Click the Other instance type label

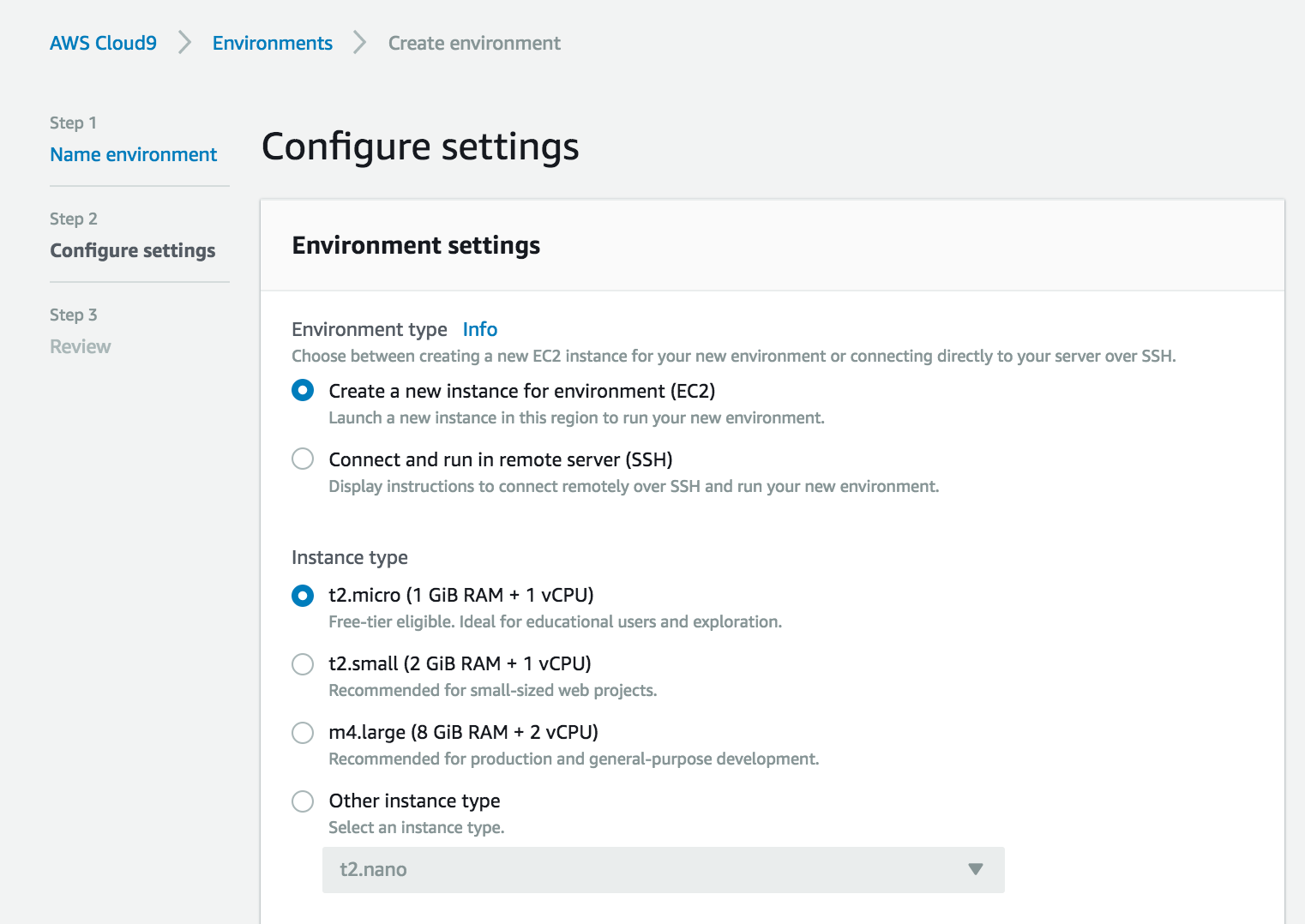[414, 801]
